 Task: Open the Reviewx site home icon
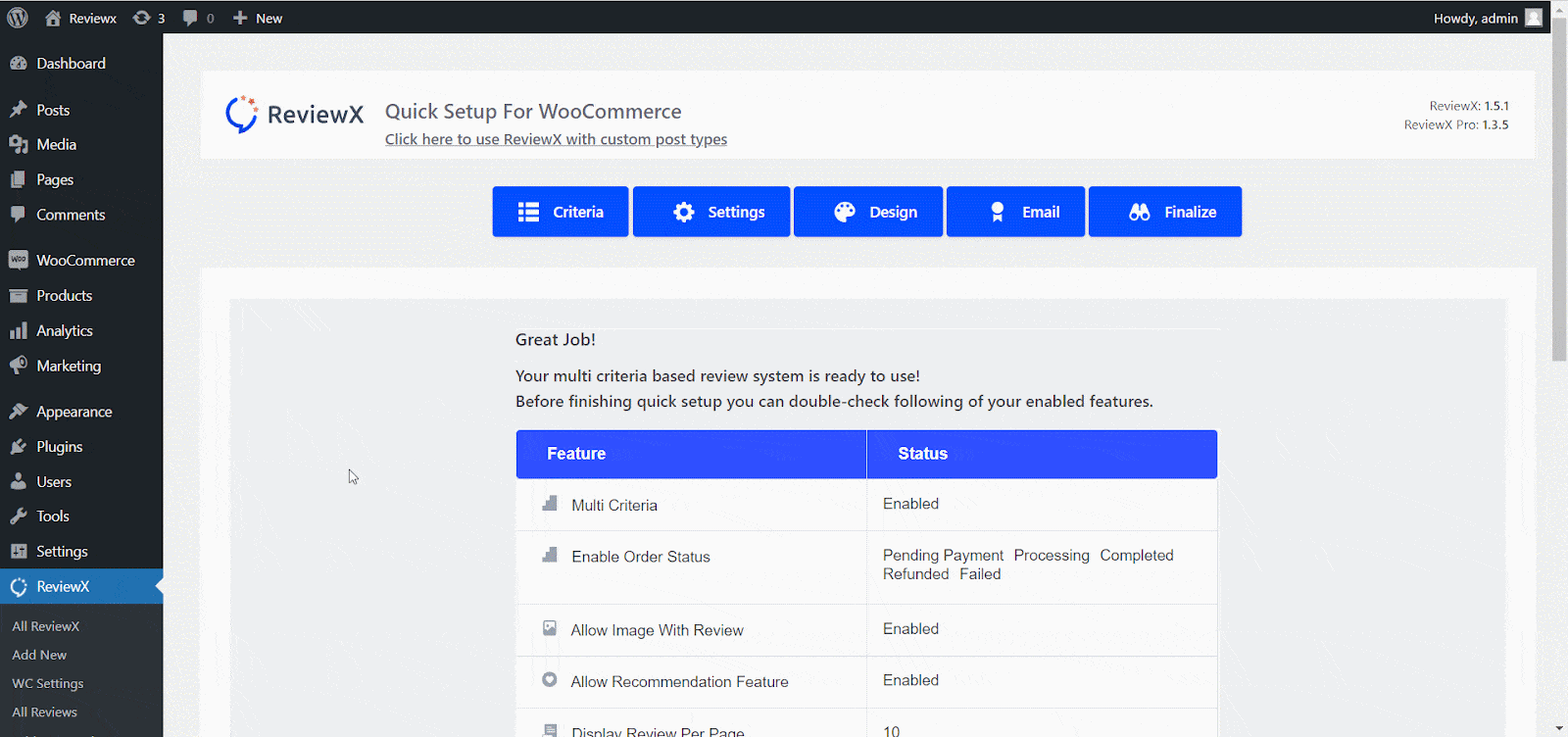53,18
